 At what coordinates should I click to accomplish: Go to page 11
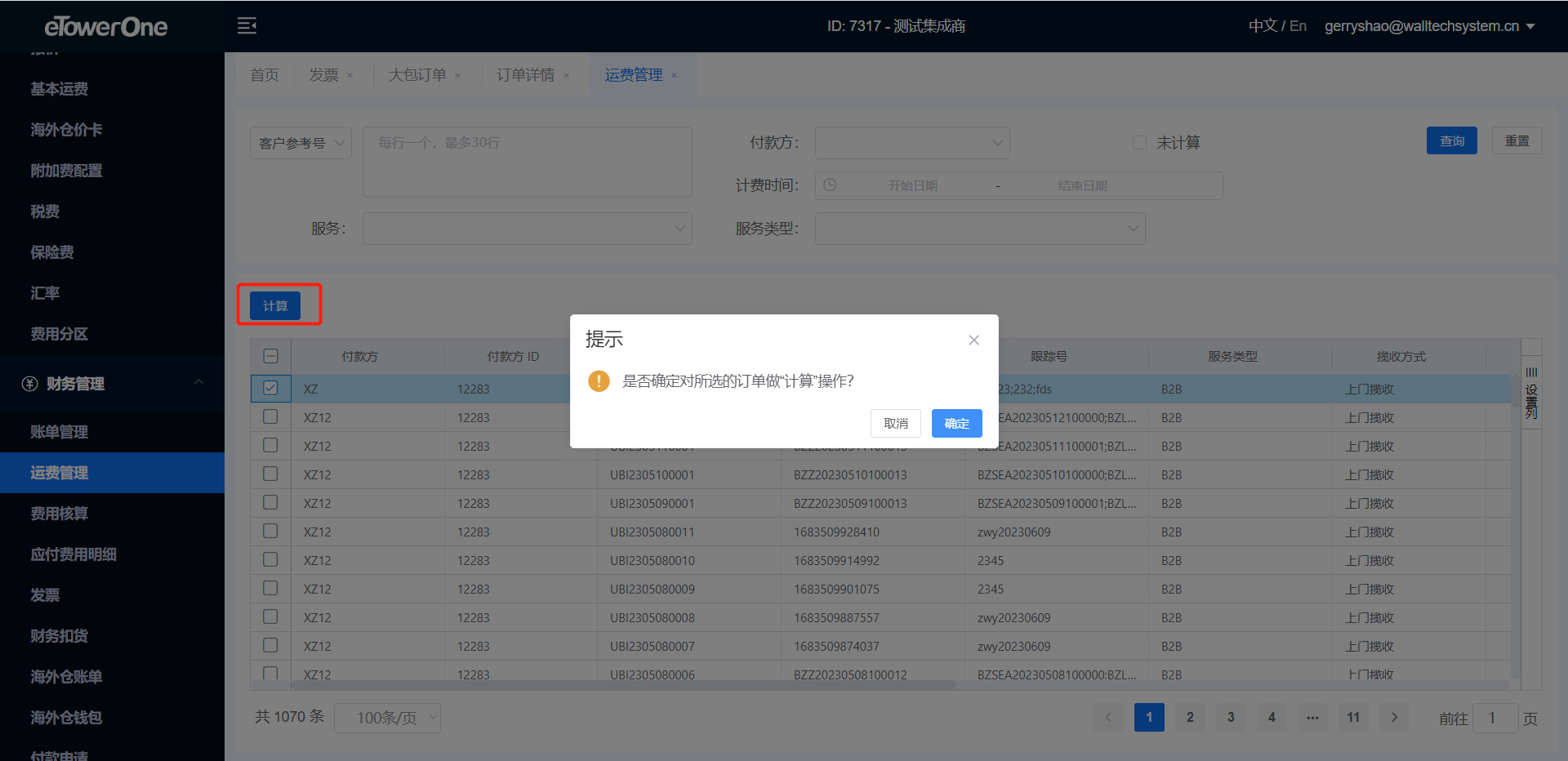[x=1353, y=718]
